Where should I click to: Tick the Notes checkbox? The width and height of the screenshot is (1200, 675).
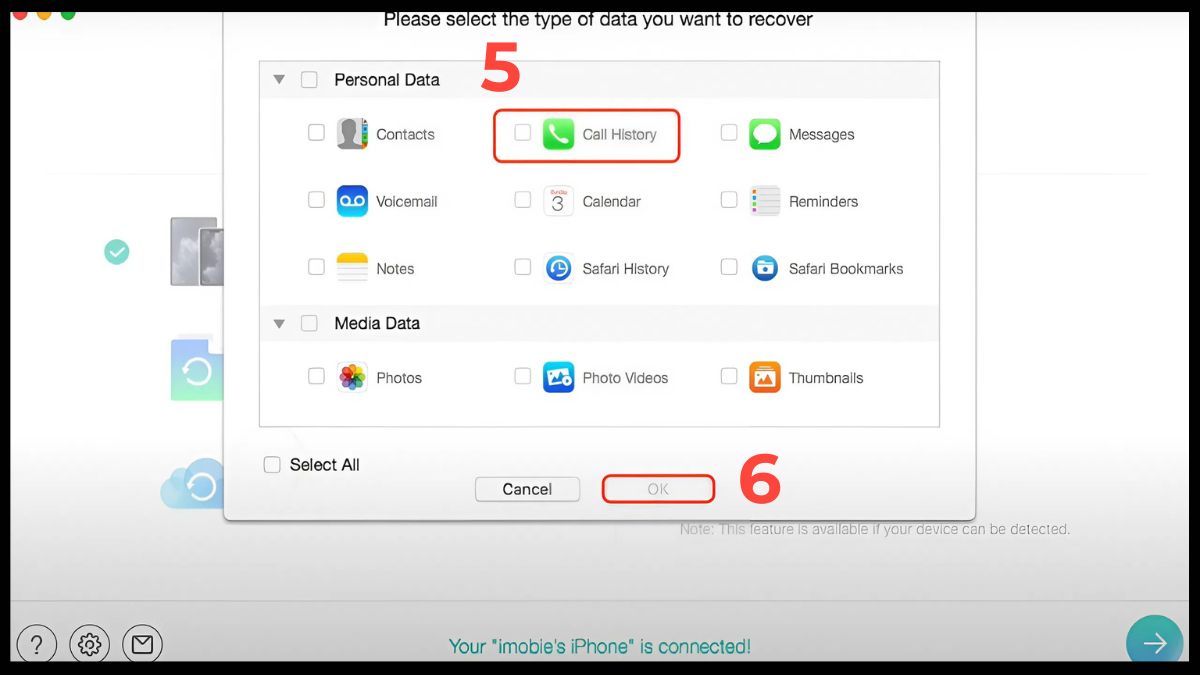pyautogui.click(x=316, y=267)
